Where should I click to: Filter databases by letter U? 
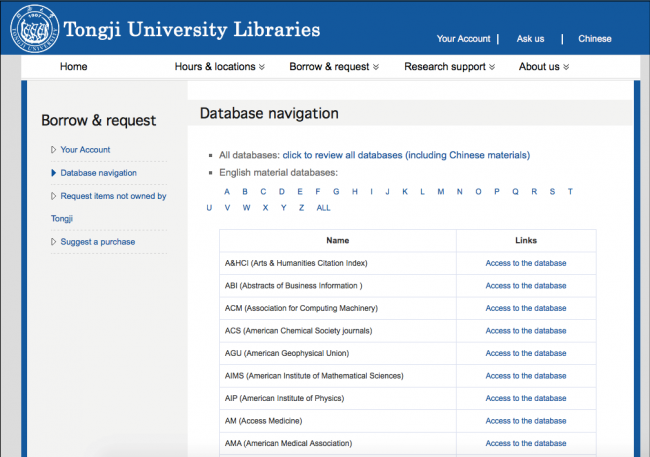[x=209, y=208]
